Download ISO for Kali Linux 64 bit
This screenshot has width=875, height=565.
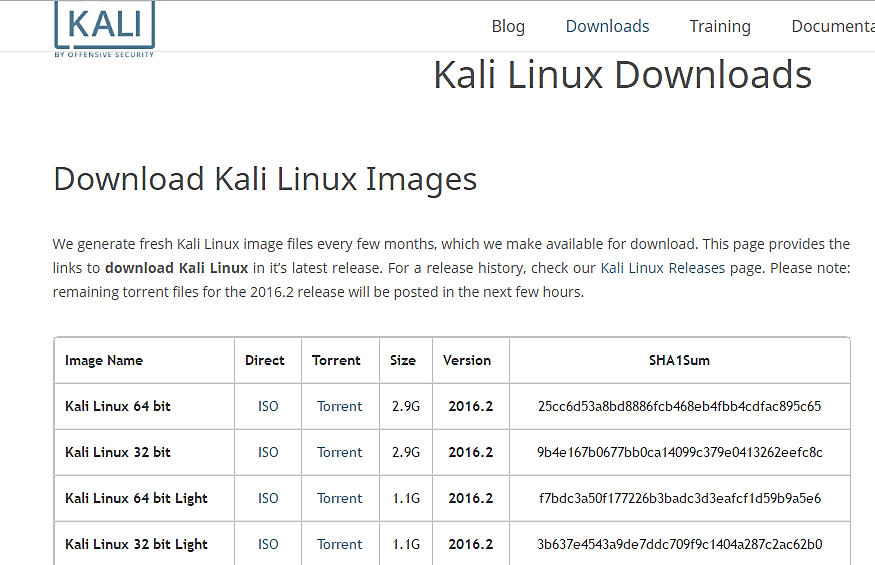(x=268, y=406)
